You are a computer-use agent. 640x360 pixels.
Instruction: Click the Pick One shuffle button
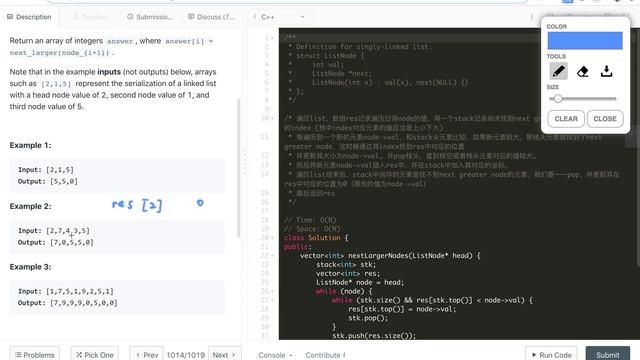(95, 355)
